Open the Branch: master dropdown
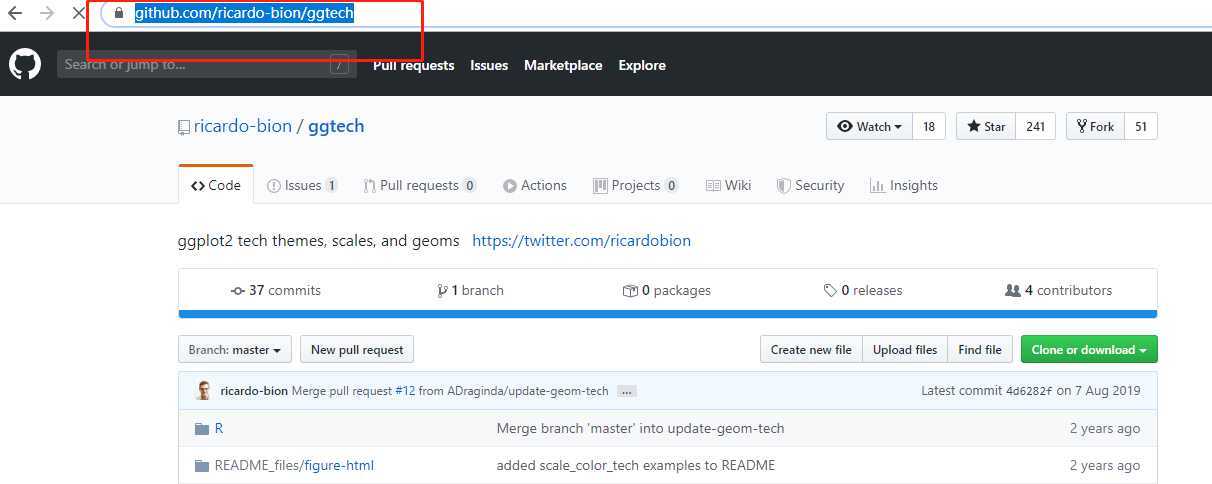Image resolution: width=1212 pixels, height=484 pixels. tap(235, 349)
